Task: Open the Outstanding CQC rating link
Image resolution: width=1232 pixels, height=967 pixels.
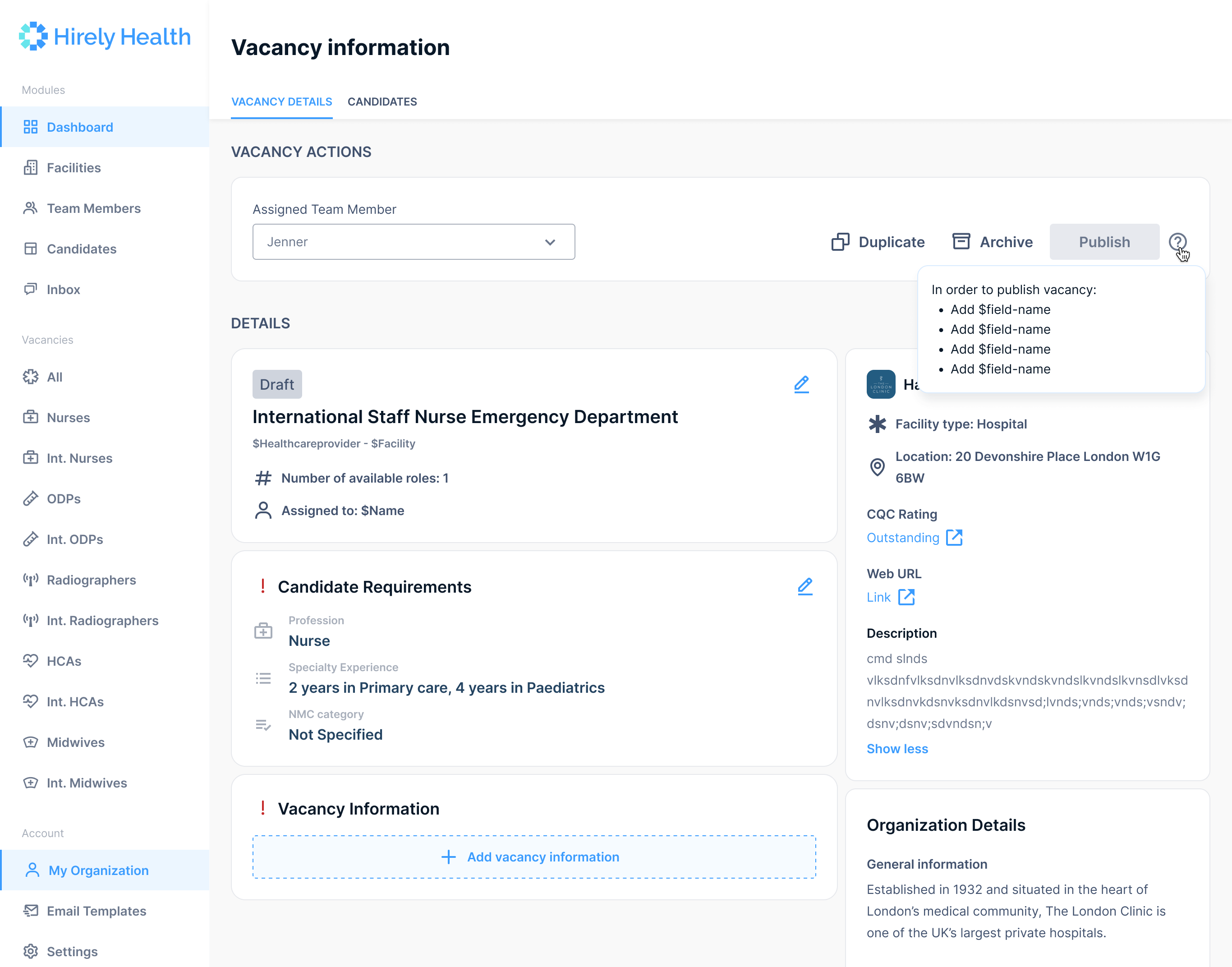Action: tap(903, 537)
